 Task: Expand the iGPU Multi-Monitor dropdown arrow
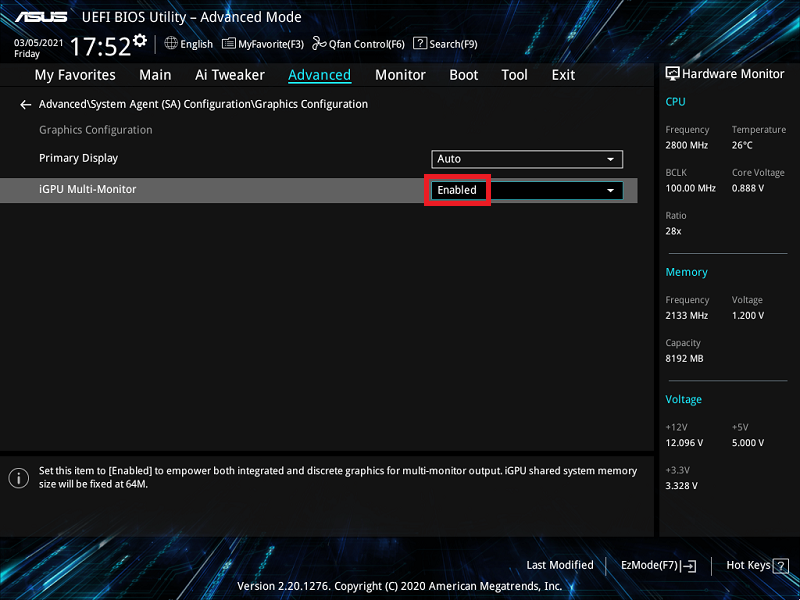coord(610,190)
